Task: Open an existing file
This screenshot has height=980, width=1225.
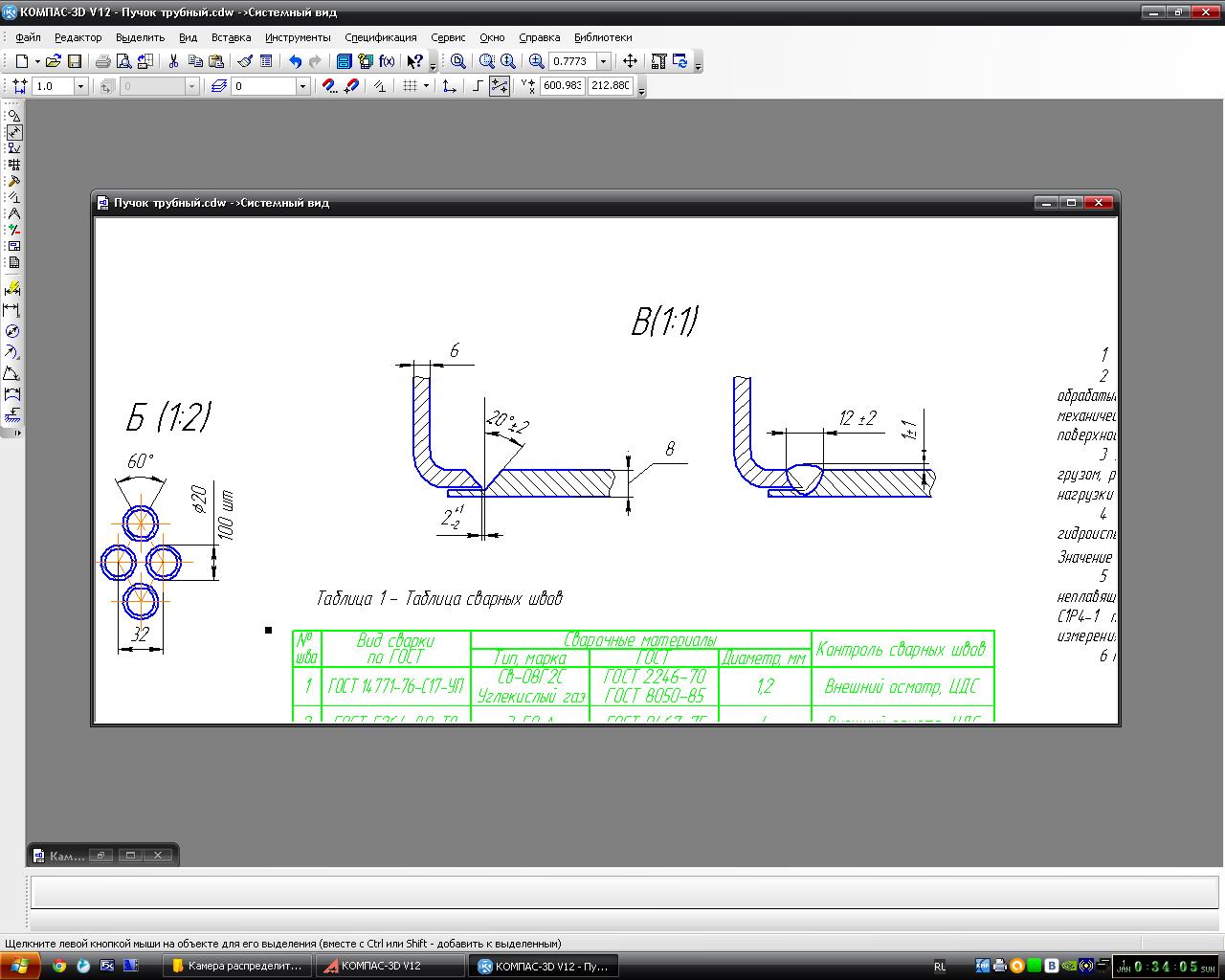Action: click(x=54, y=61)
